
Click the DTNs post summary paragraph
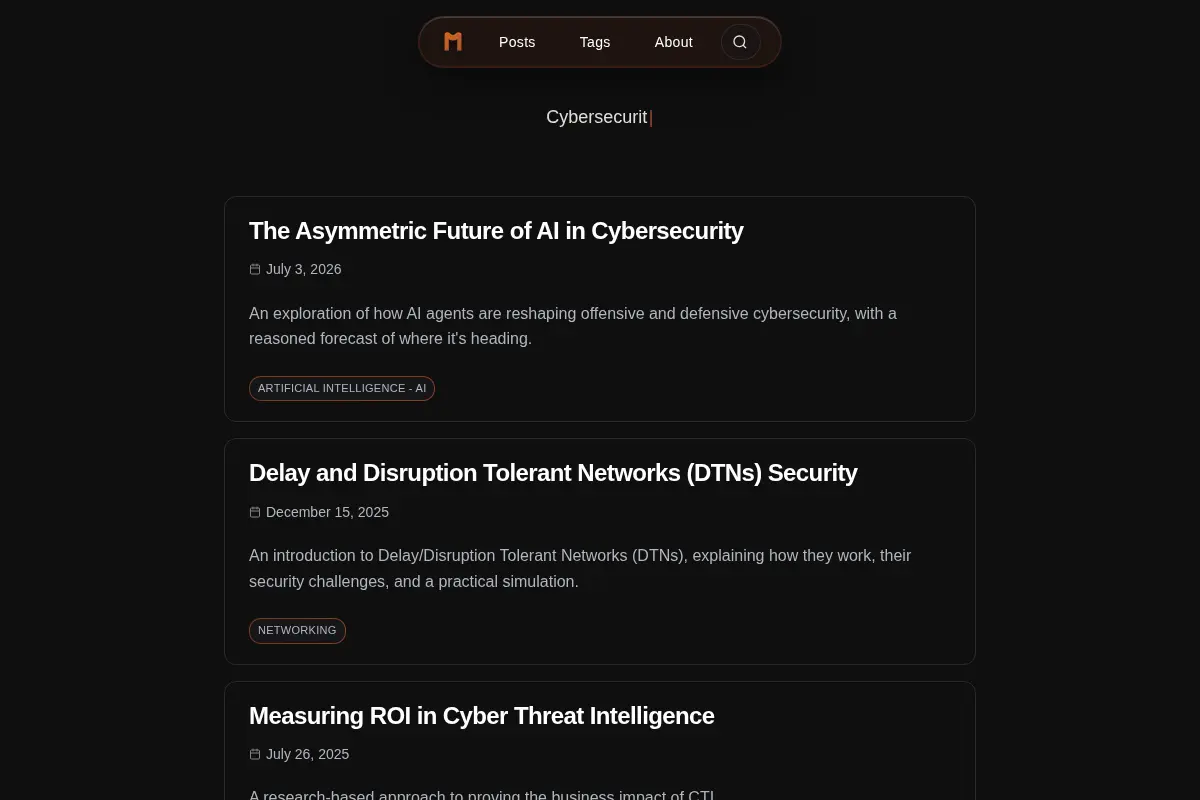(580, 568)
